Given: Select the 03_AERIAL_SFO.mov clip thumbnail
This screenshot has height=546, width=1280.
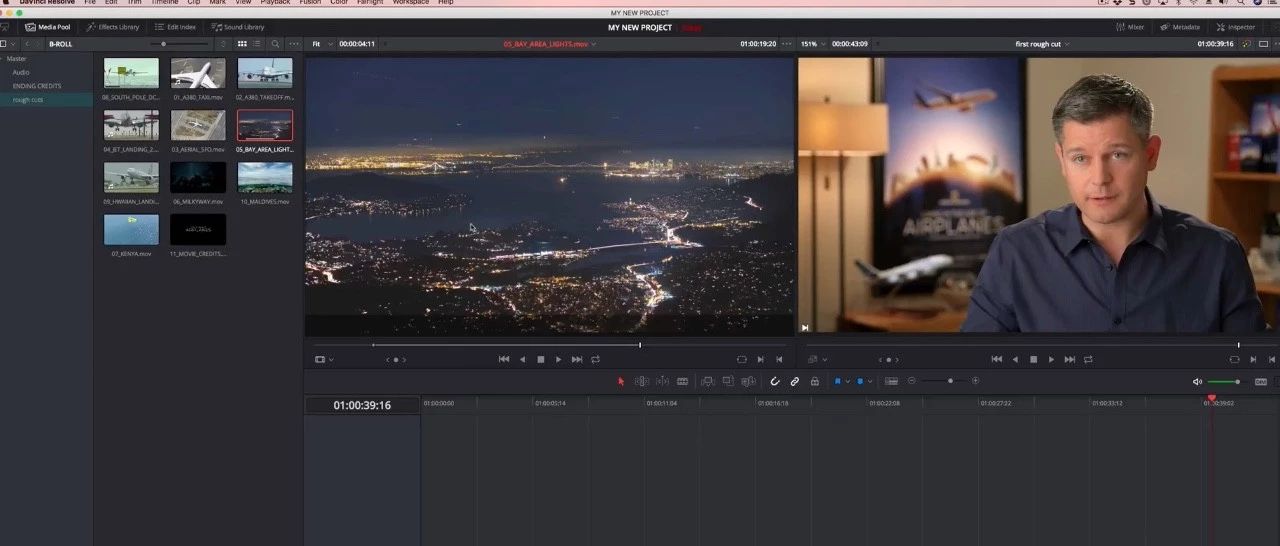Looking at the screenshot, I should click(198, 125).
